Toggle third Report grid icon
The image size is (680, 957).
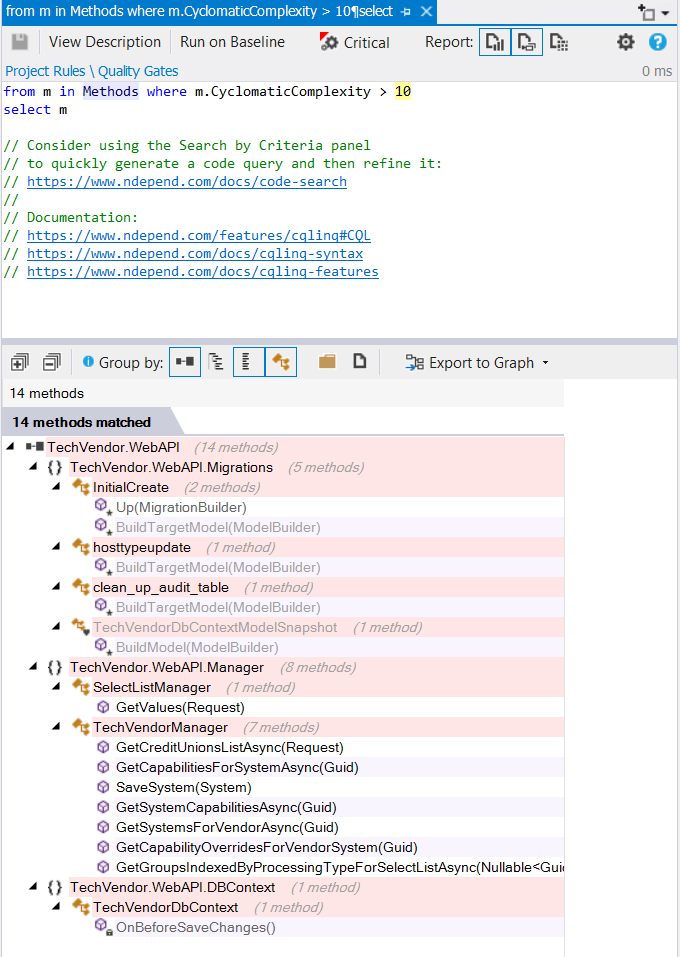click(x=559, y=42)
